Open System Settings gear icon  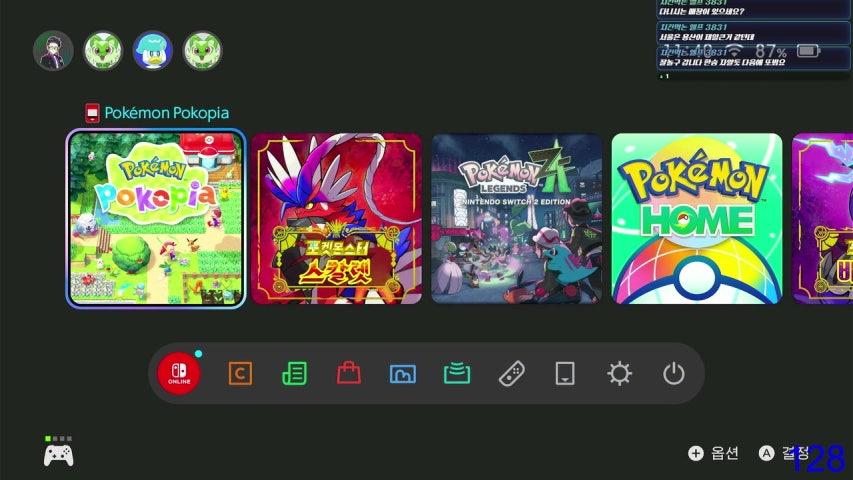619,373
